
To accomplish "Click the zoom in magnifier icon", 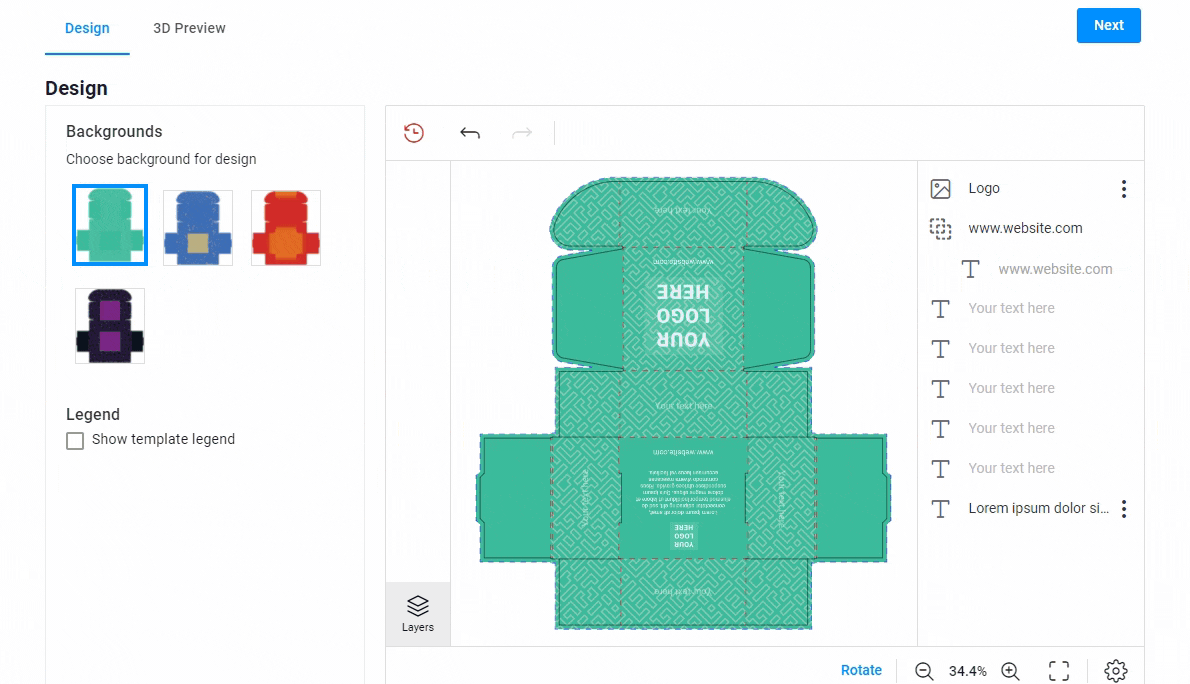I will pyautogui.click(x=1010, y=671).
